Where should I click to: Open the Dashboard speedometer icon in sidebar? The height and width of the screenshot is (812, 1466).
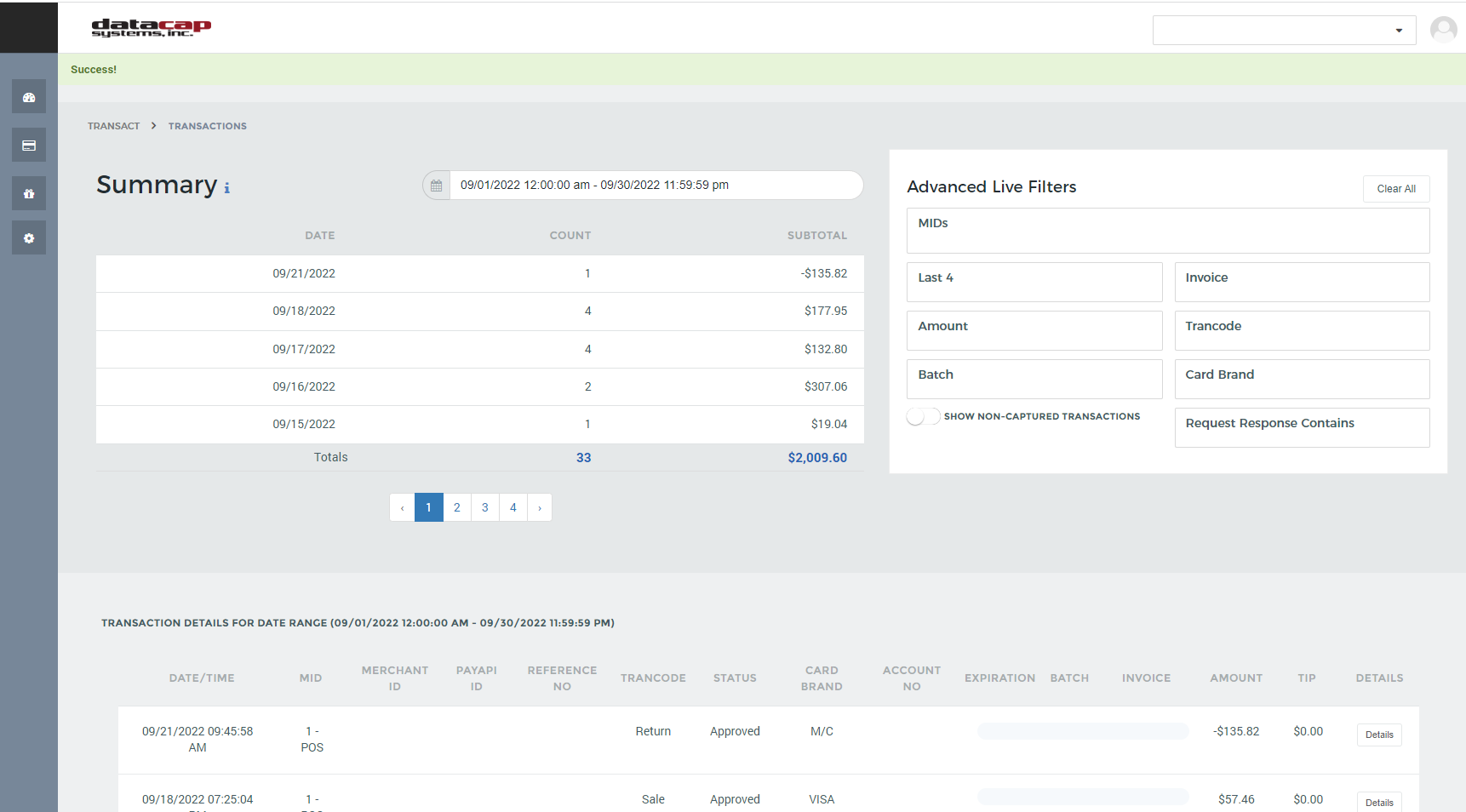[x=28, y=96]
